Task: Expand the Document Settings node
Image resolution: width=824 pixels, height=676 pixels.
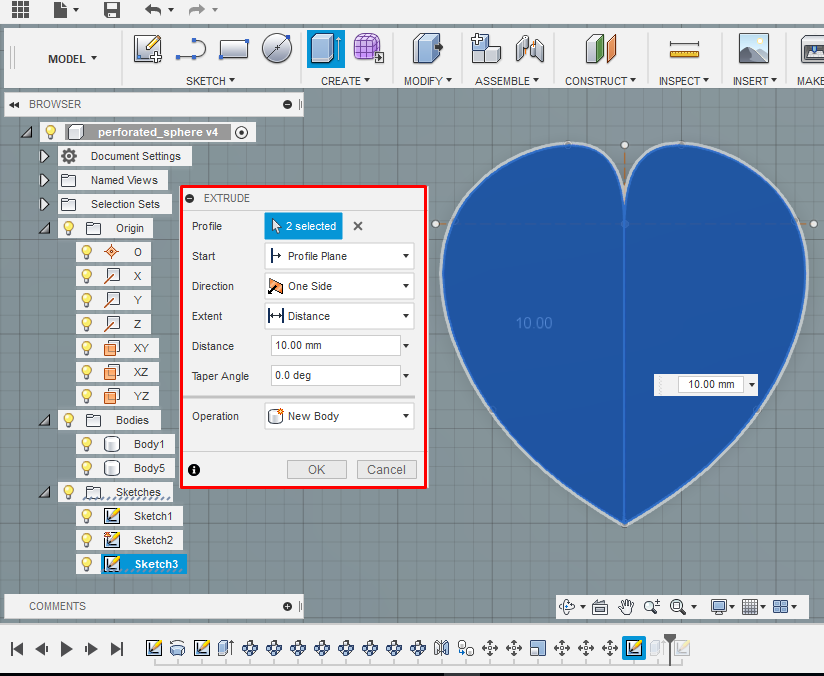Action: (x=44, y=156)
